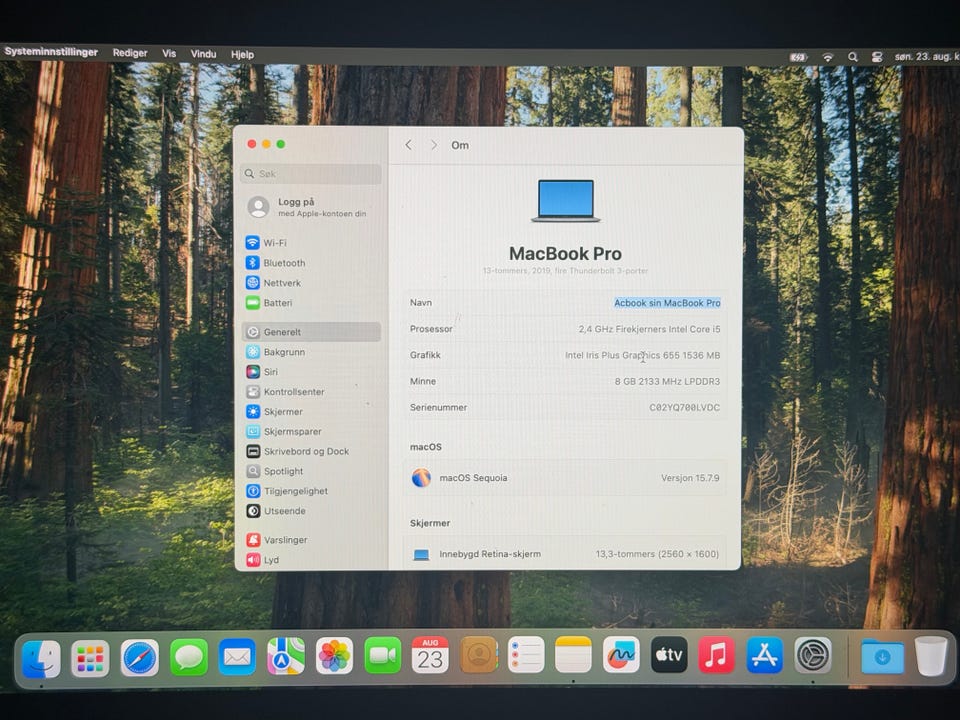The height and width of the screenshot is (720, 960).
Task: Click the Søk search field
Action: pos(311,174)
